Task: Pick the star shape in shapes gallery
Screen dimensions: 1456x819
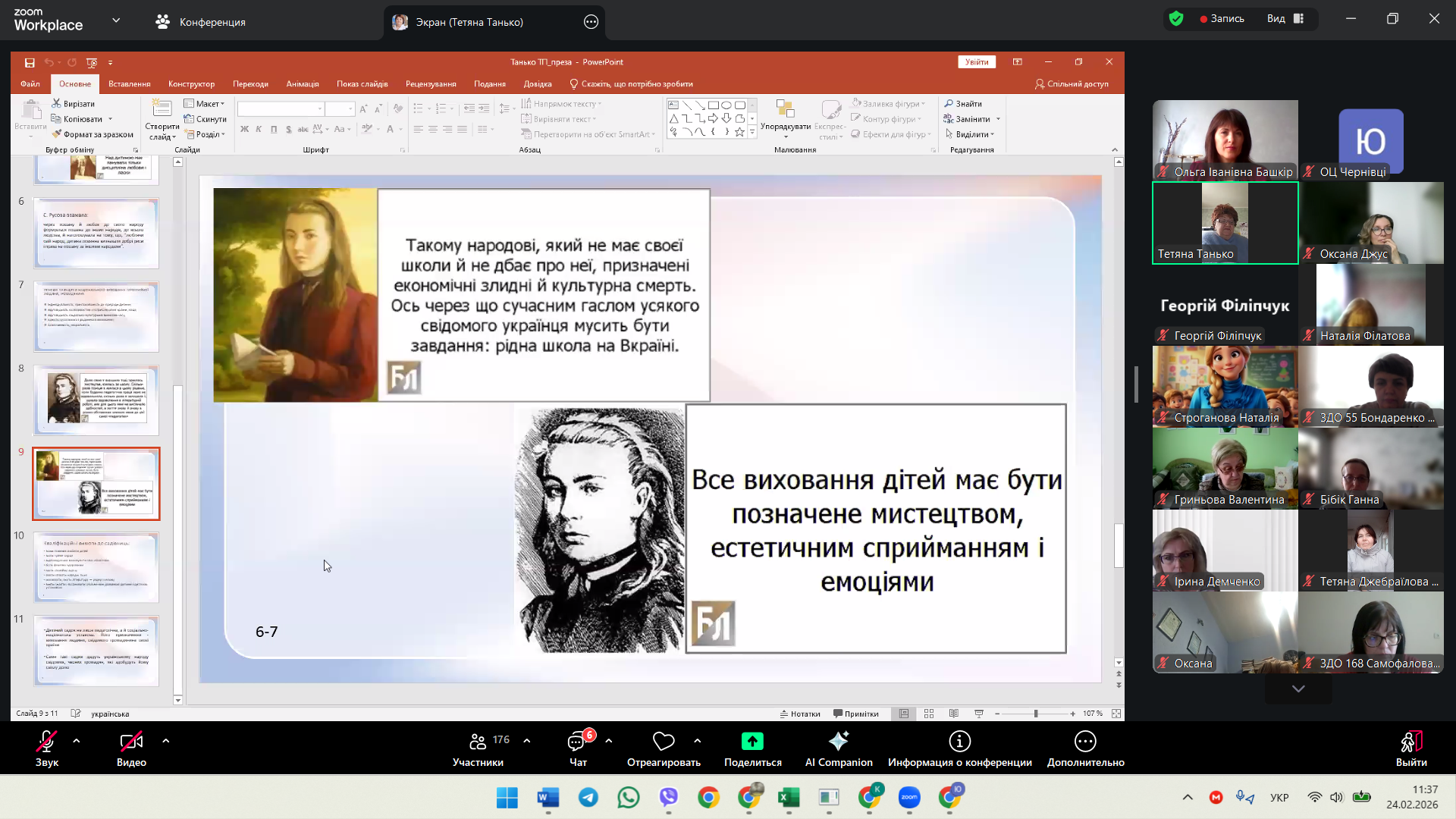Action: click(739, 132)
